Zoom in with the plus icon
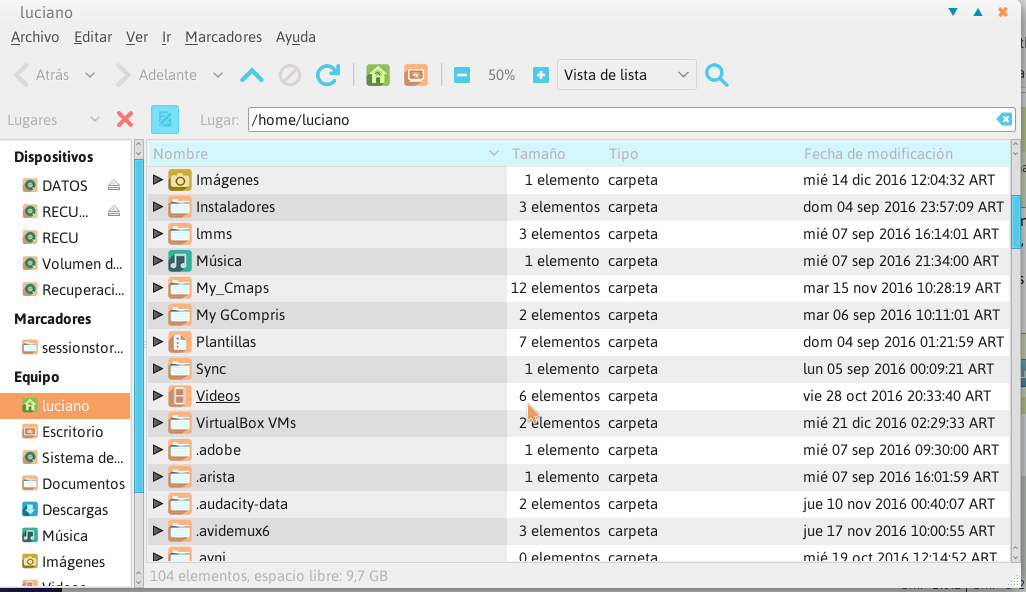The height and width of the screenshot is (592, 1026). point(540,75)
